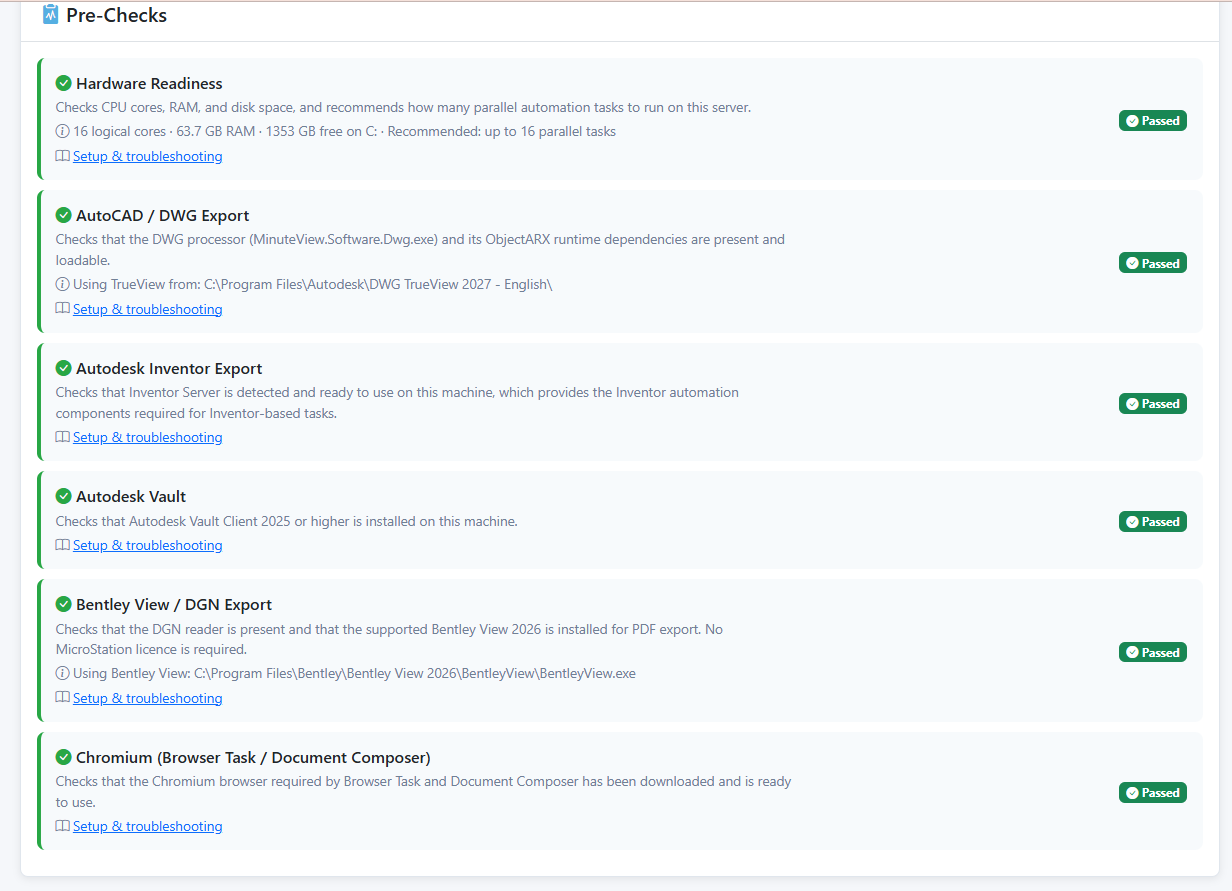Screen dimensions: 1232x891
Task: Open Setup & troubleshooting for Bentley View / DGN
Action: click(148, 698)
